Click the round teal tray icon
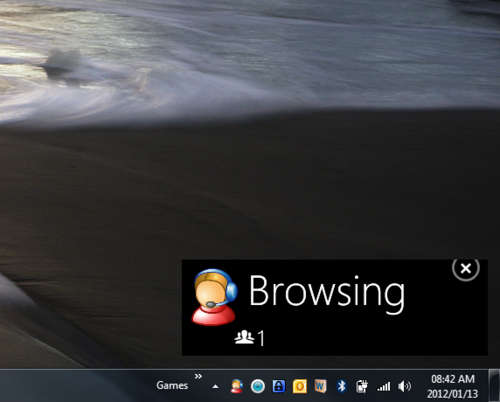Viewport: 500px width, 402px height. coord(258,386)
